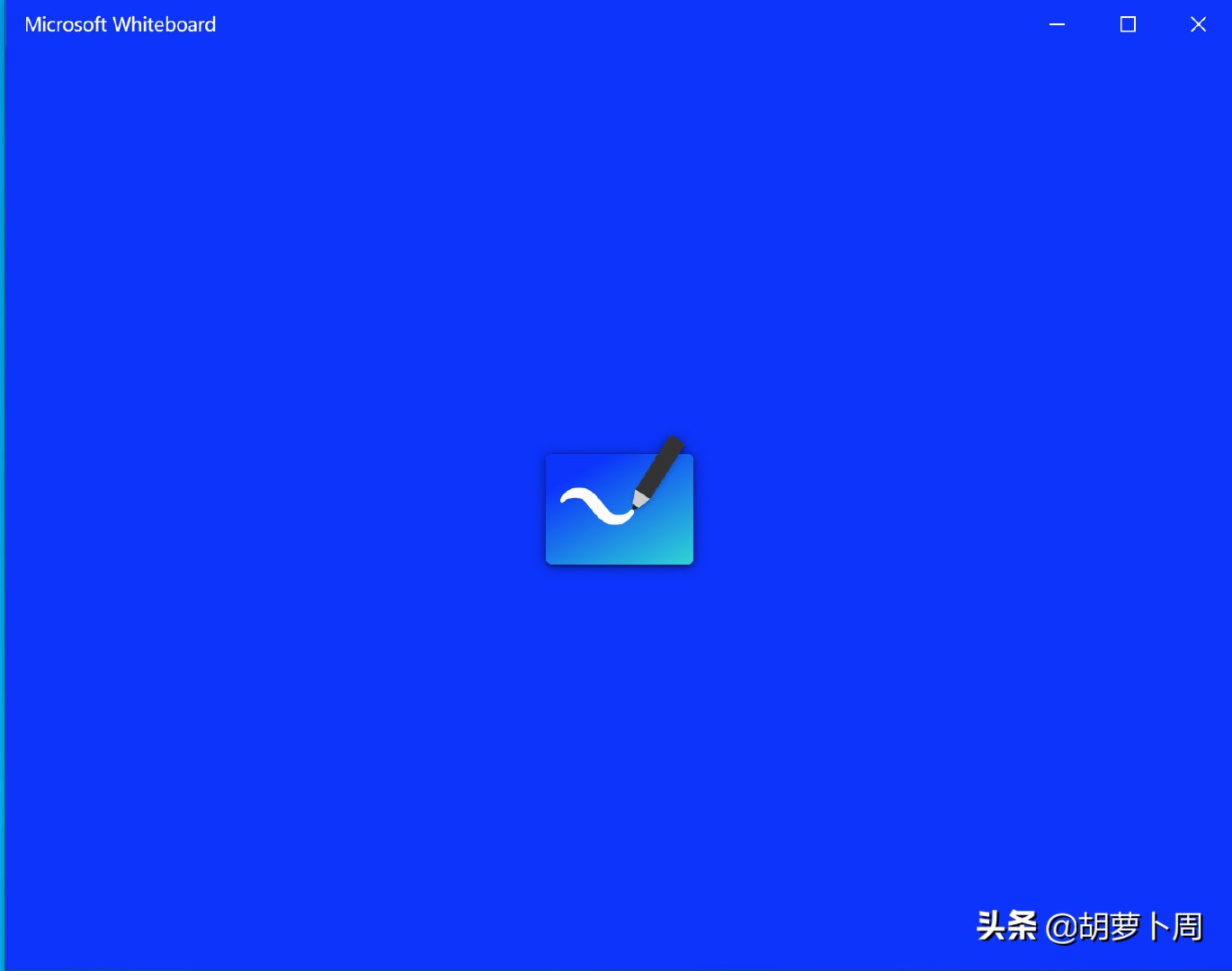
Task: Click the shadow under the Whiteboard logo card
Action: (x=619, y=568)
